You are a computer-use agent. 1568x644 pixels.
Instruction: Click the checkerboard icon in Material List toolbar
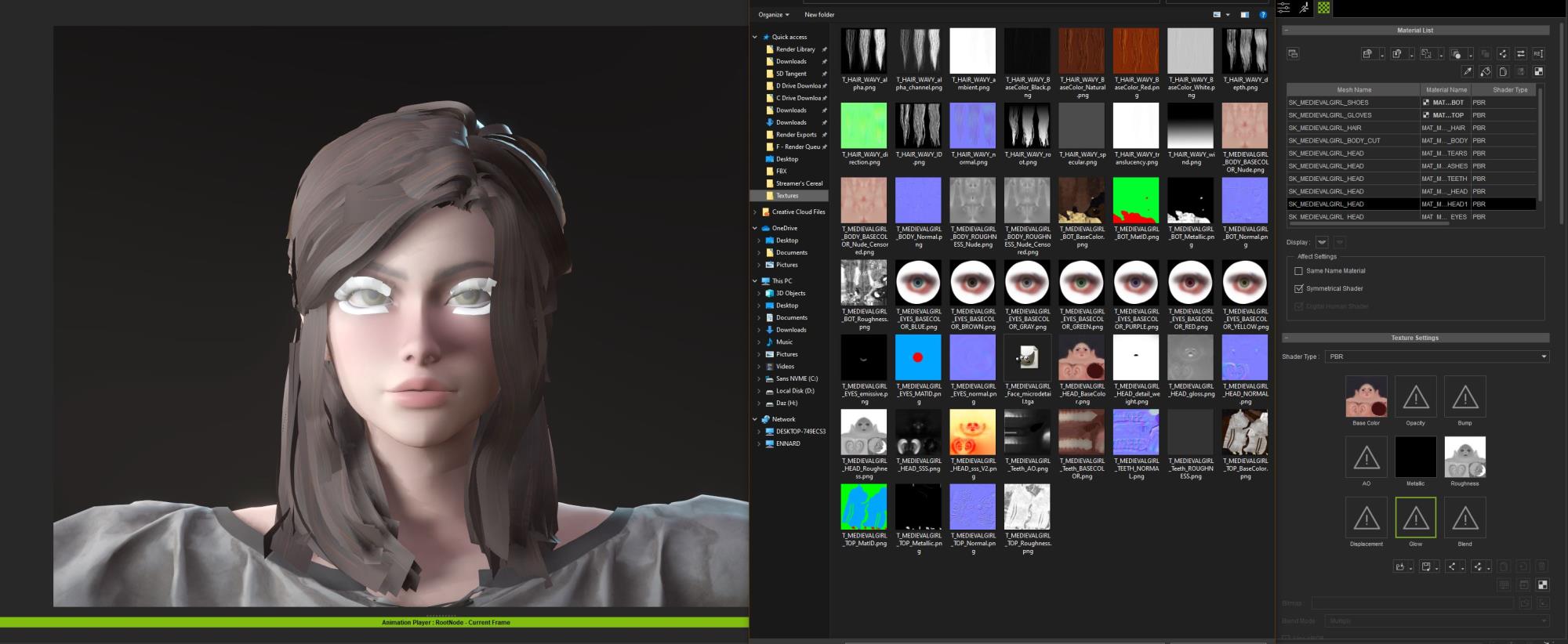click(x=1538, y=71)
